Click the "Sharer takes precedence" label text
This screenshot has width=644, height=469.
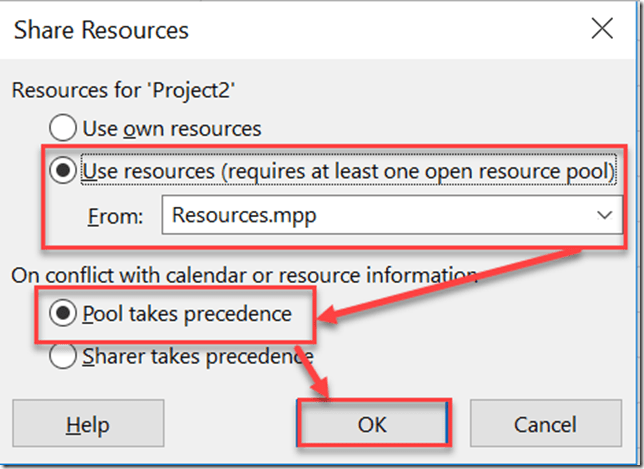pyautogui.click(x=198, y=356)
